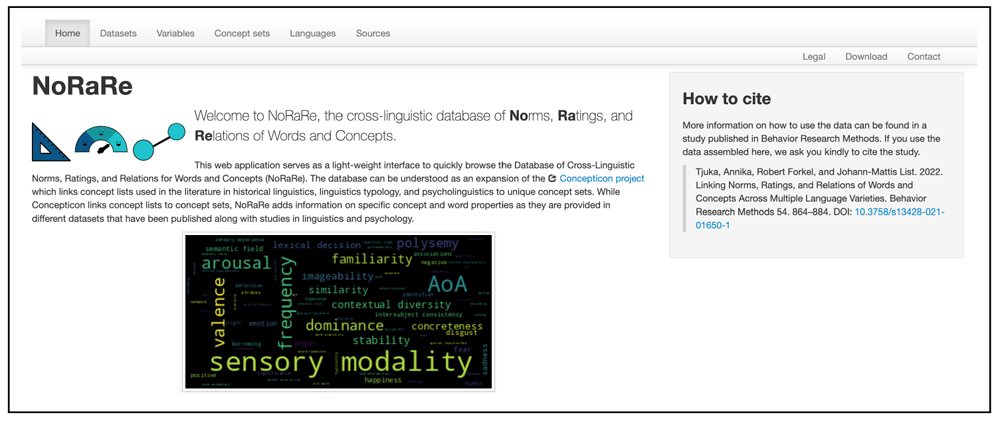The height and width of the screenshot is (421, 1000).
Task: Click the rating gauge logo icon
Action: 101,141
